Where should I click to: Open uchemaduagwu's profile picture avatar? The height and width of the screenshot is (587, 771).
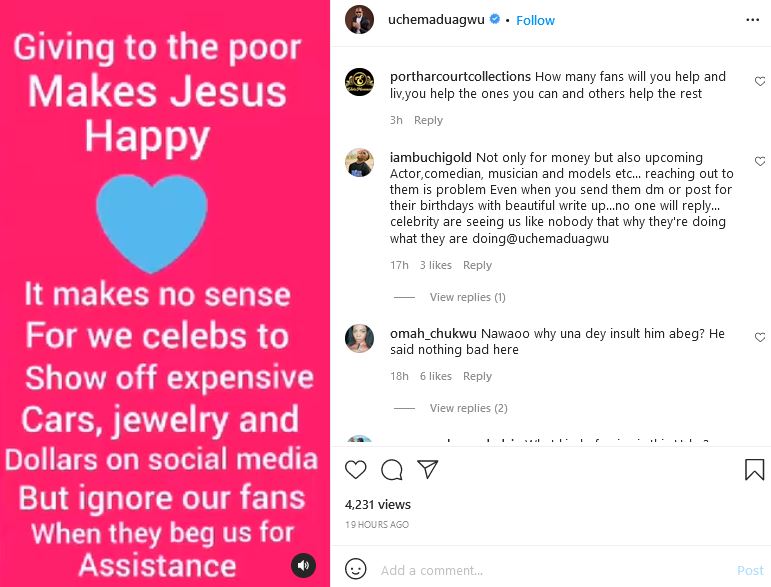point(359,20)
